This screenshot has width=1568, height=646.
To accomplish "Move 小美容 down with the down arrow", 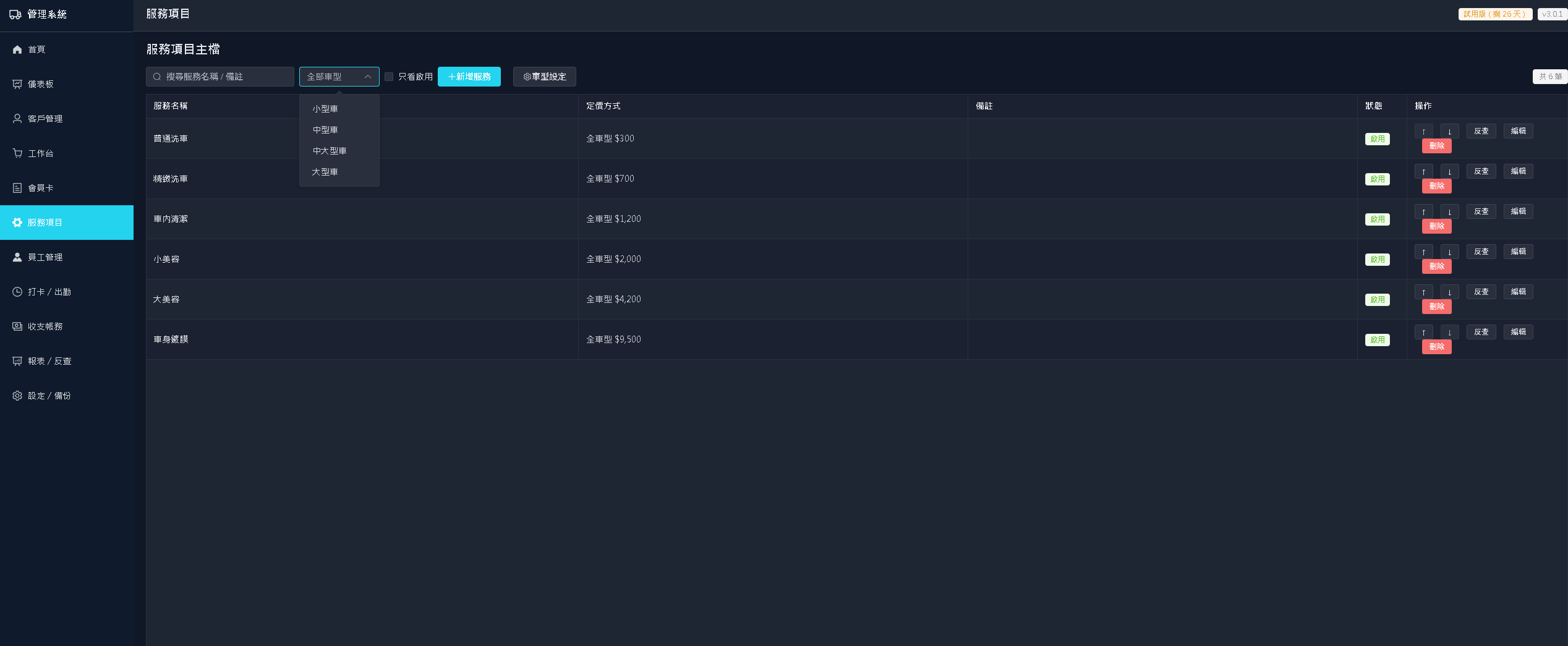I will (x=1450, y=252).
